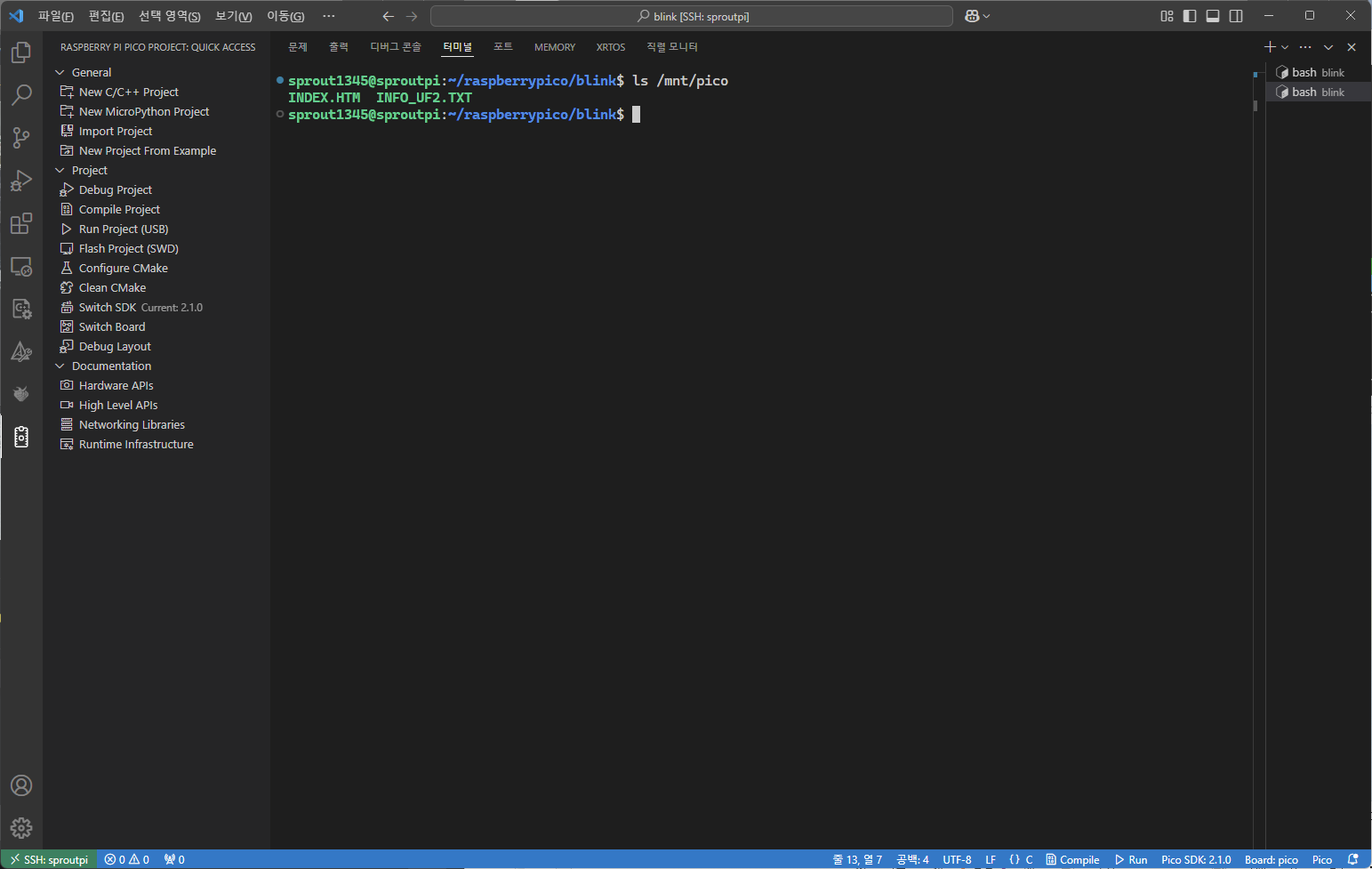
Task: Click New Project From Example
Action: pyautogui.click(x=148, y=150)
